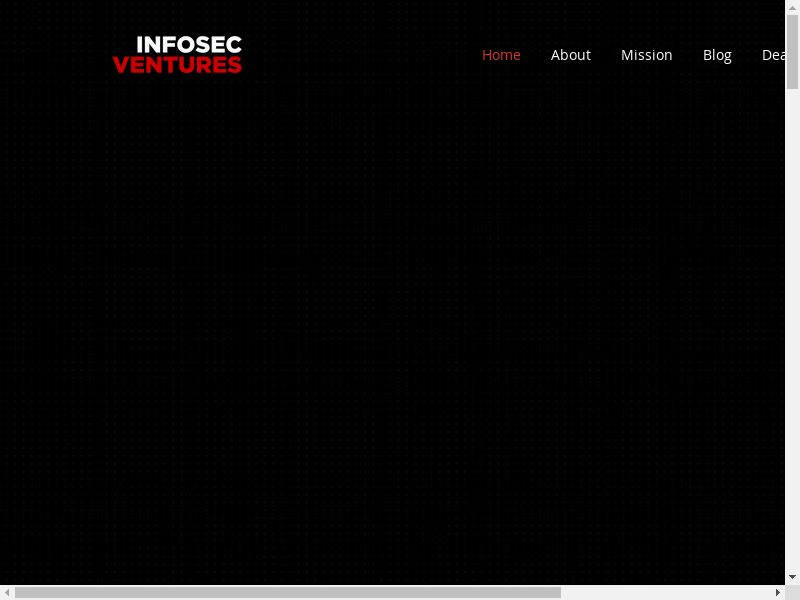
Task: Click the horizontal scrollbar right arrow
Action: (x=777, y=592)
